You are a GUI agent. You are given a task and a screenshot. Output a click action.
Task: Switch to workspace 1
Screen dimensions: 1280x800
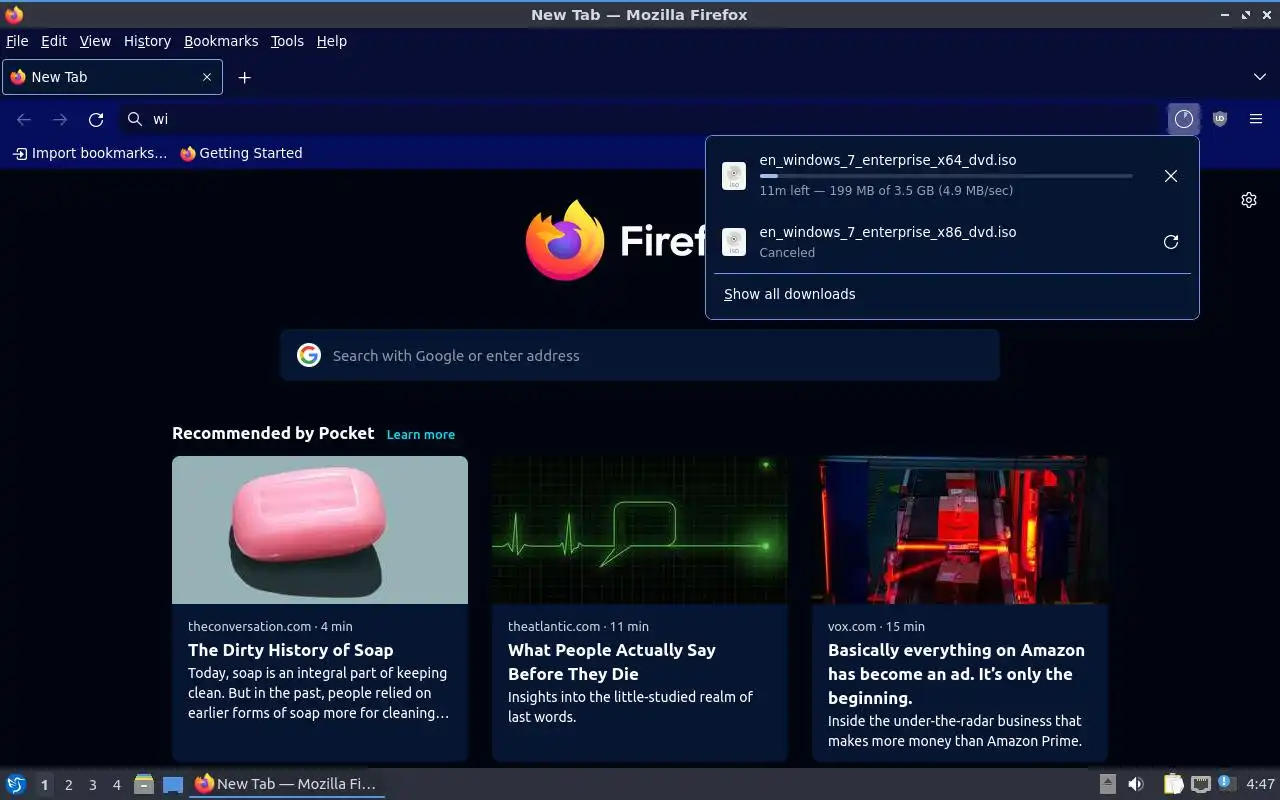pos(44,785)
